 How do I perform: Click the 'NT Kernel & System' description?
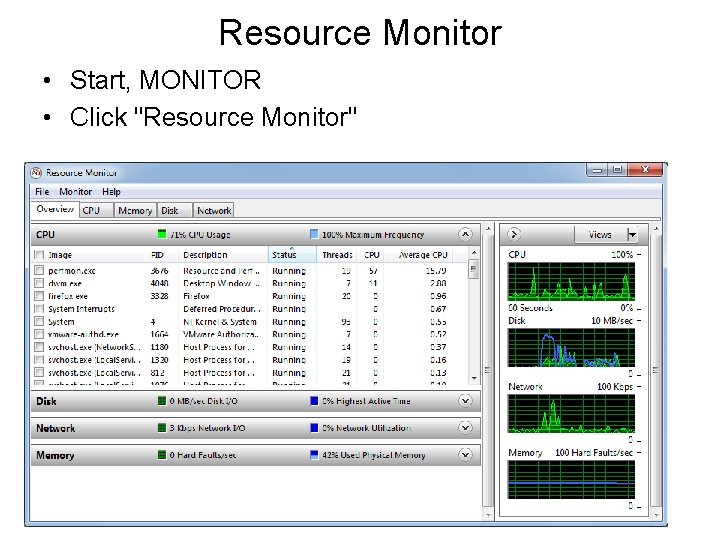pyautogui.click(x=219, y=321)
